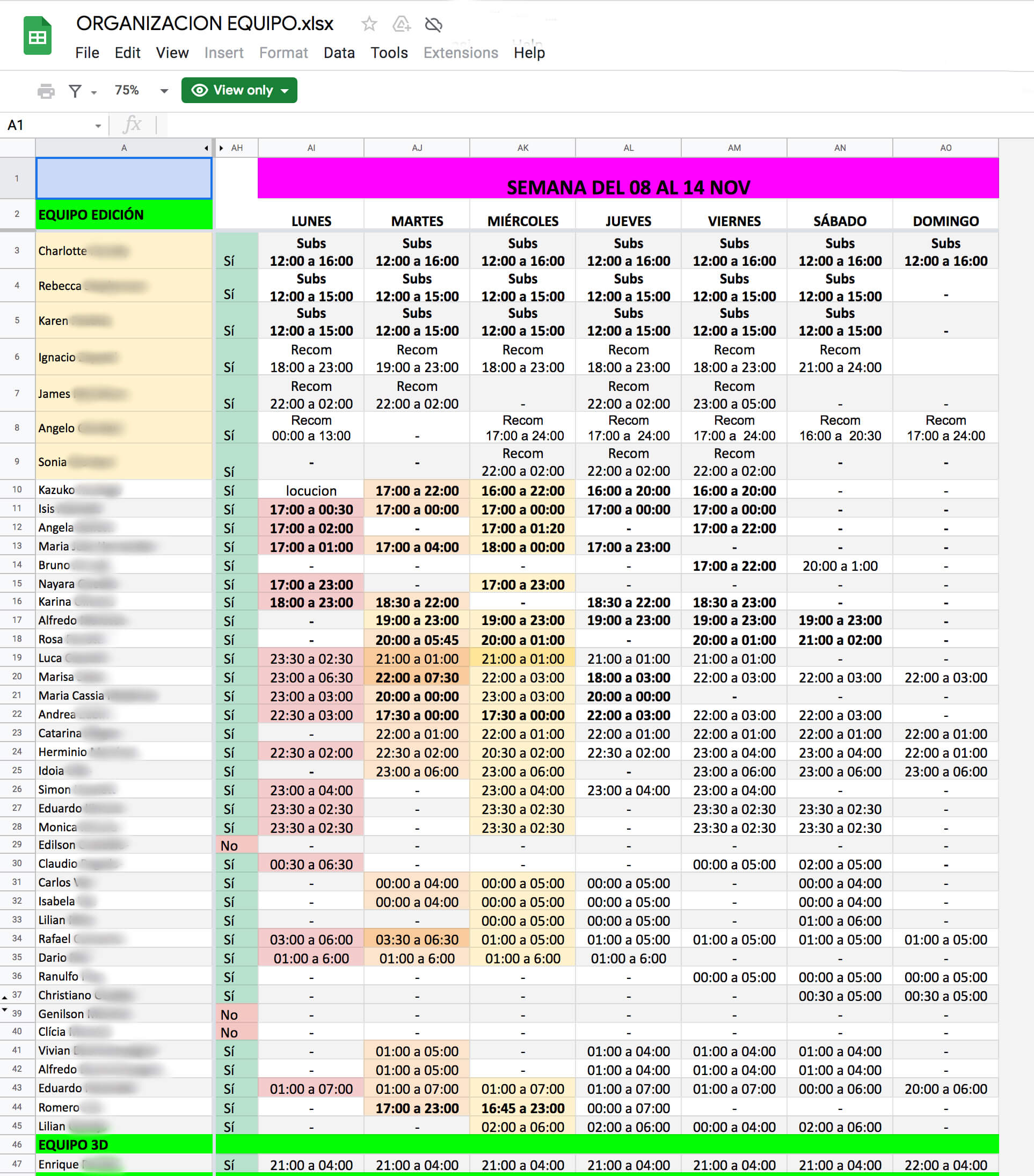Click the fx formula icon
Screen dimensions: 1034x1176
click(x=132, y=125)
